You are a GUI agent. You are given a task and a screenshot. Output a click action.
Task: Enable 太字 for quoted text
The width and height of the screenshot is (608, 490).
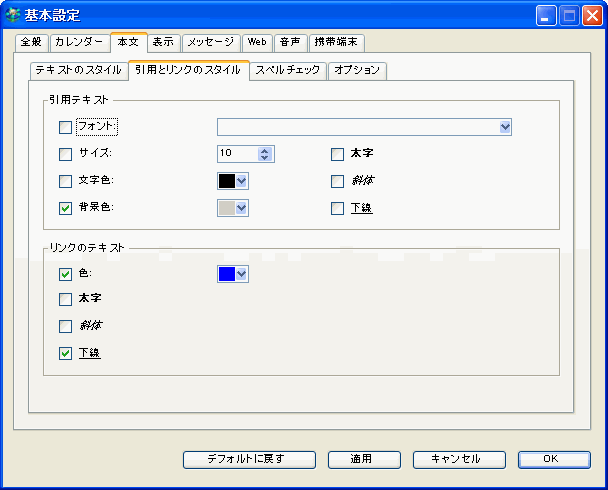tap(338, 154)
